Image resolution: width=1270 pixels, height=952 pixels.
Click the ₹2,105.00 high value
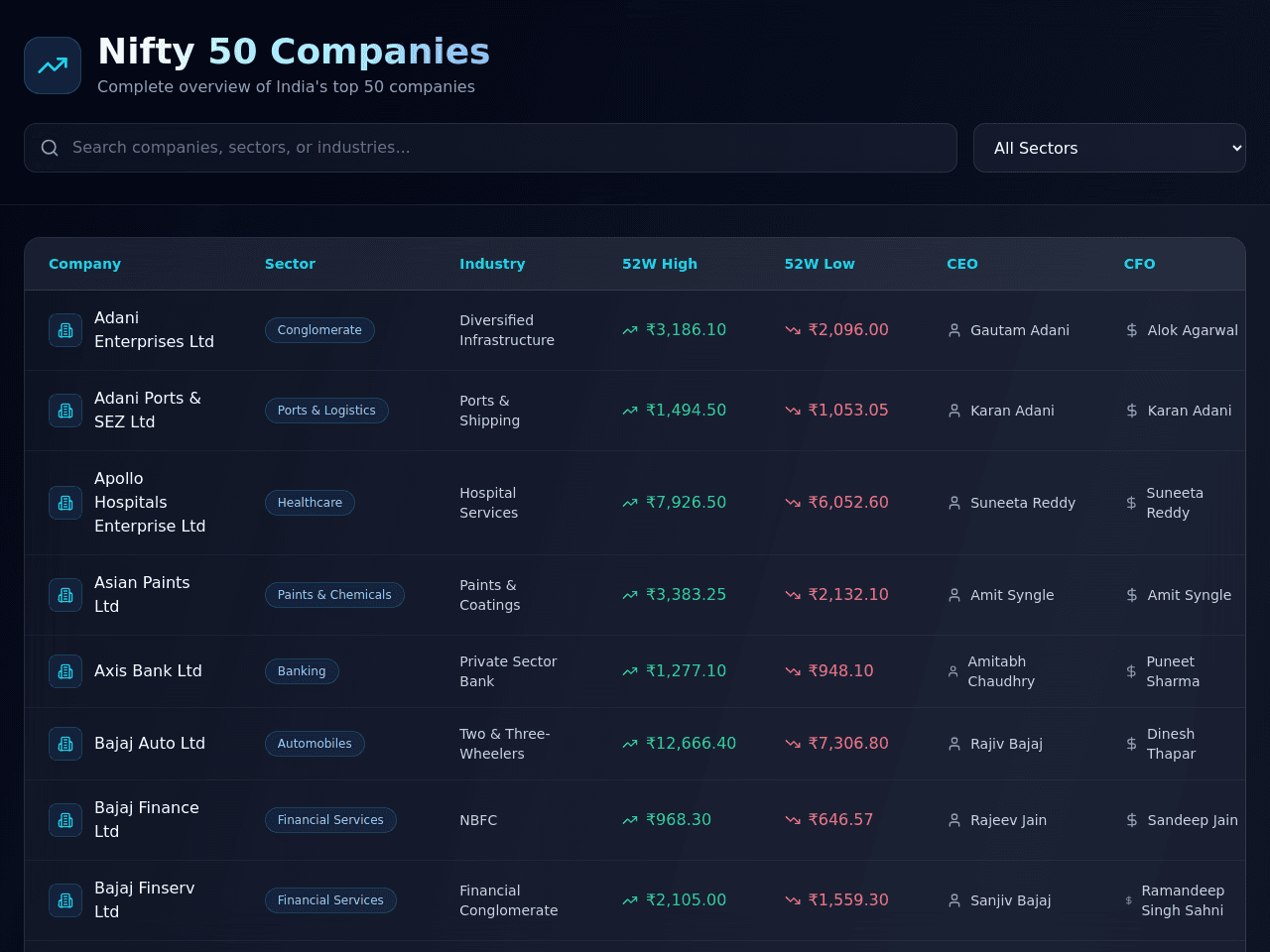[687, 900]
